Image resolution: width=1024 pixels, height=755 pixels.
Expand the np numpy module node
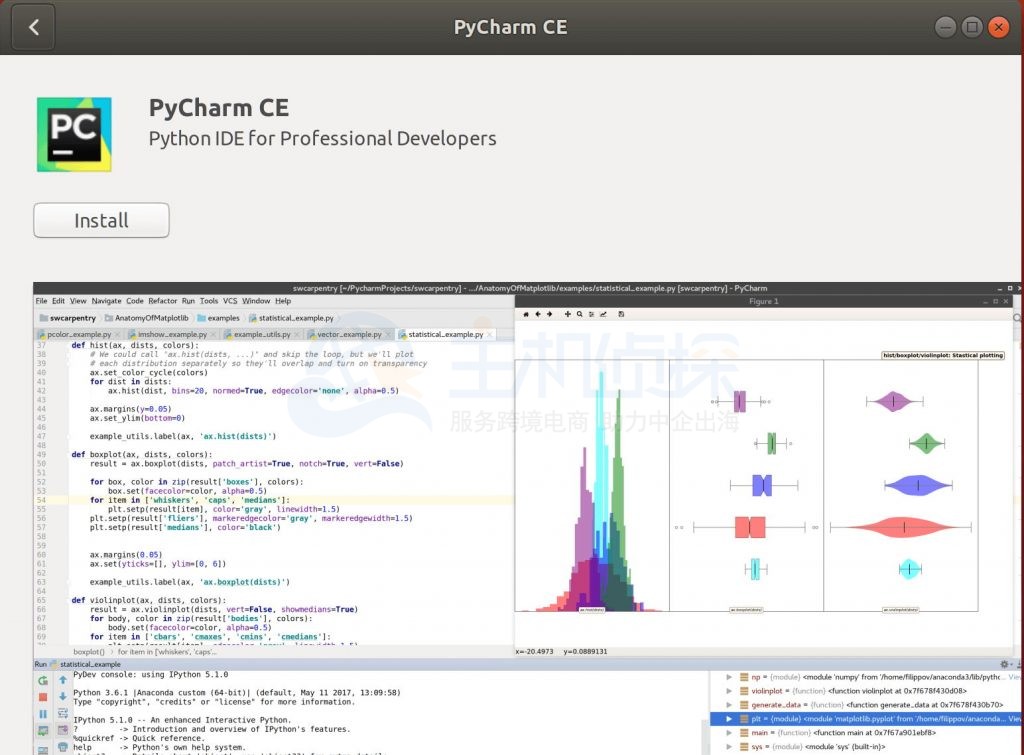point(729,678)
